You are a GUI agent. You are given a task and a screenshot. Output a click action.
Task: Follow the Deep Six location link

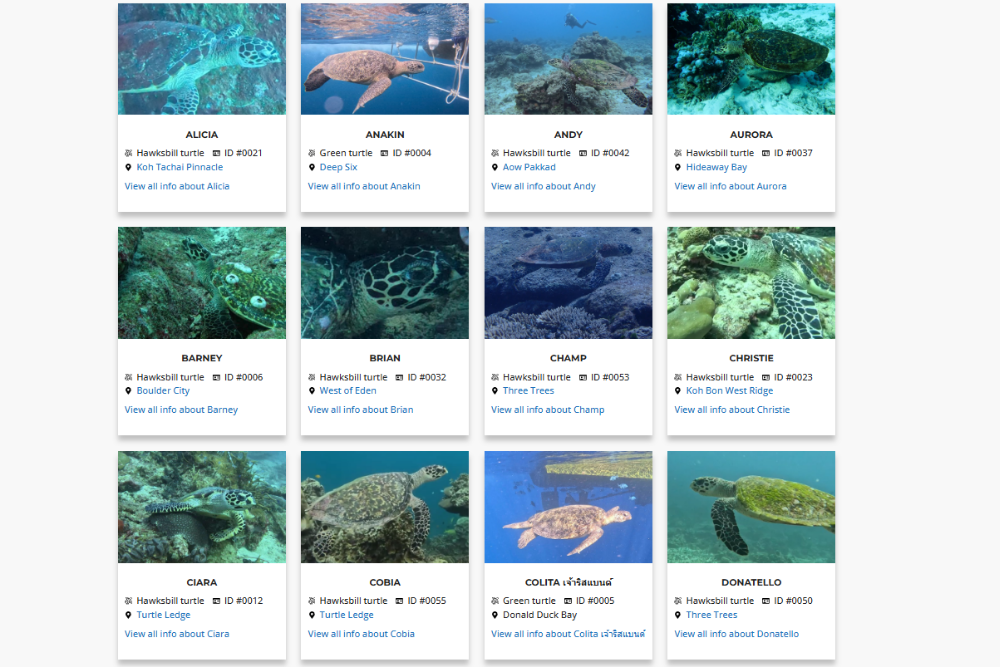(x=339, y=167)
